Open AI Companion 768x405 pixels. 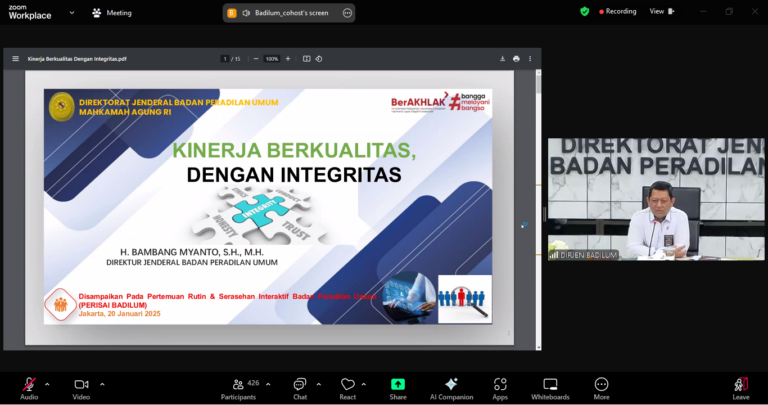pyautogui.click(x=450, y=386)
